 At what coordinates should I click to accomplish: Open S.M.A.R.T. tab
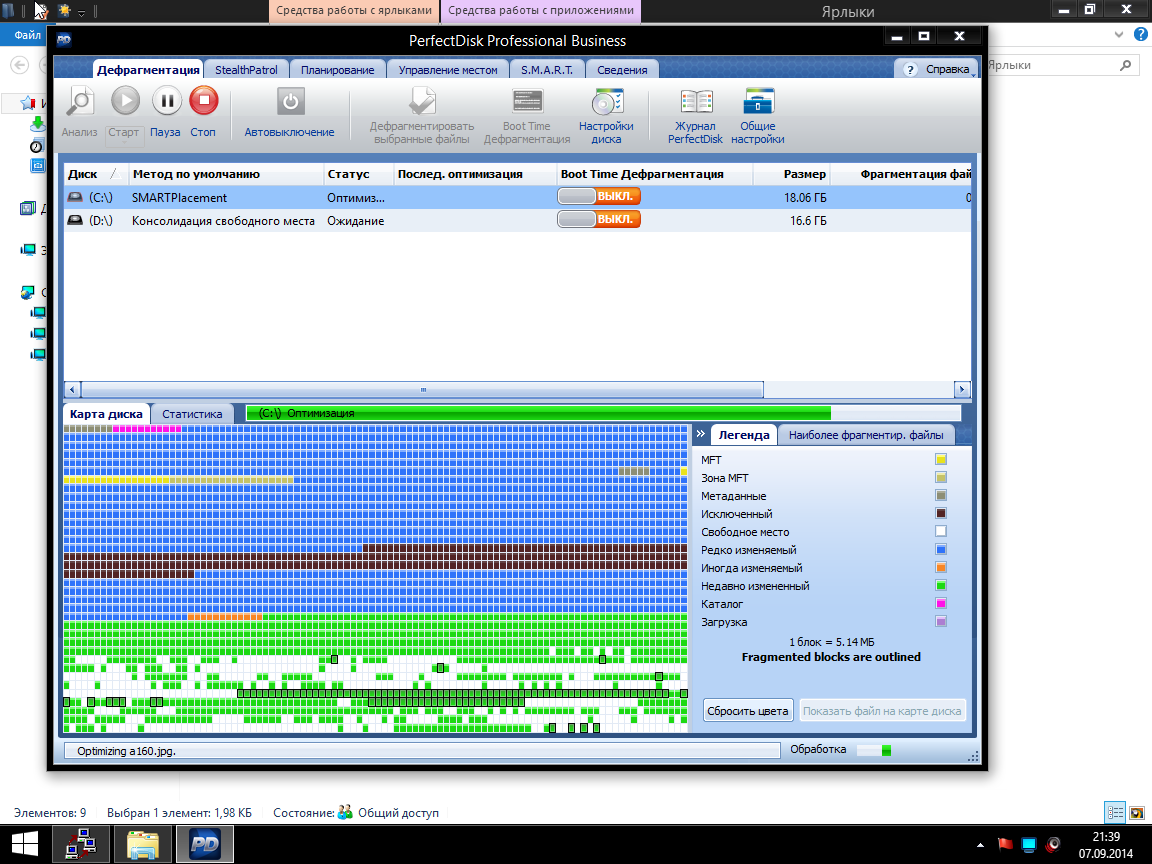[x=547, y=70]
